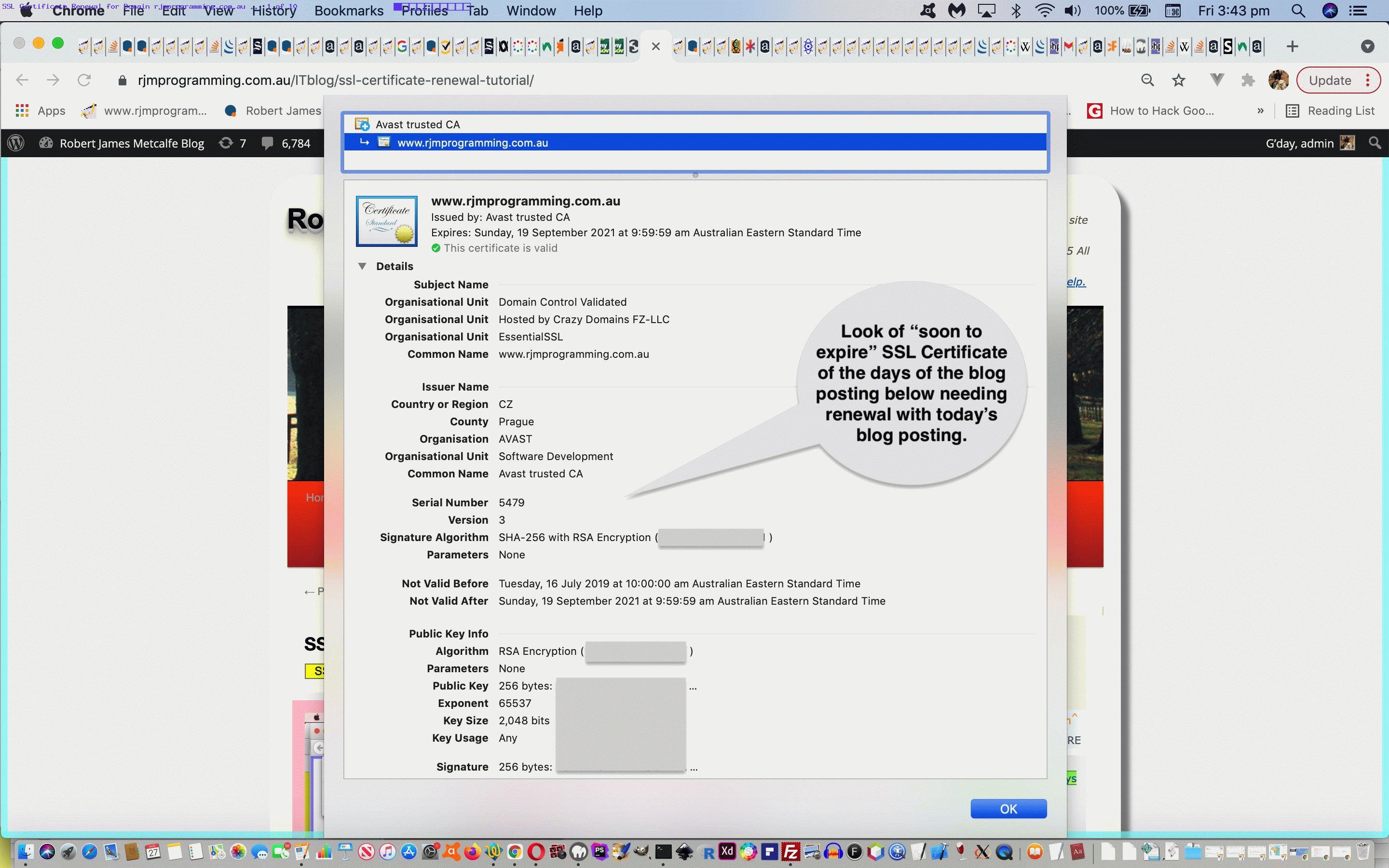This screenshot has height=868, width=1389.
Task: Open the Chrome menu in menu bar
Action: [x=78, y=10]
